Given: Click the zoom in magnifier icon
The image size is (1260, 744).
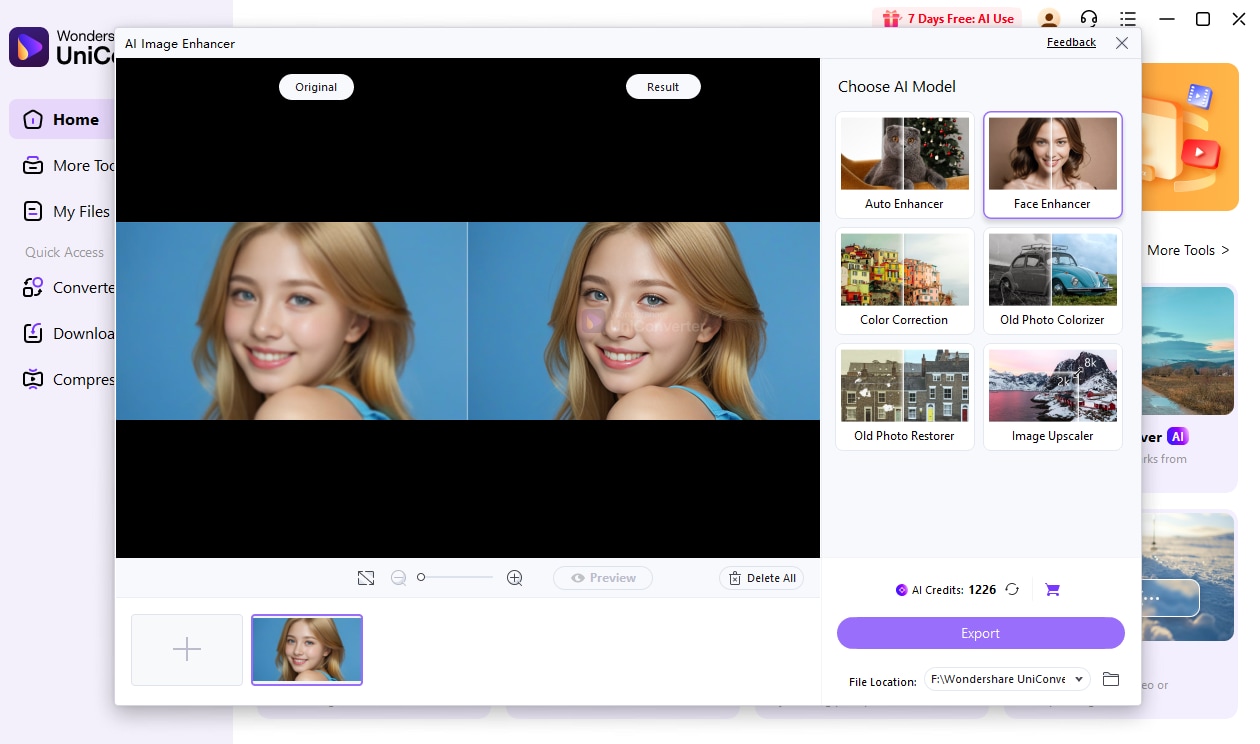Looking at the screenshot, I should 515,578.
